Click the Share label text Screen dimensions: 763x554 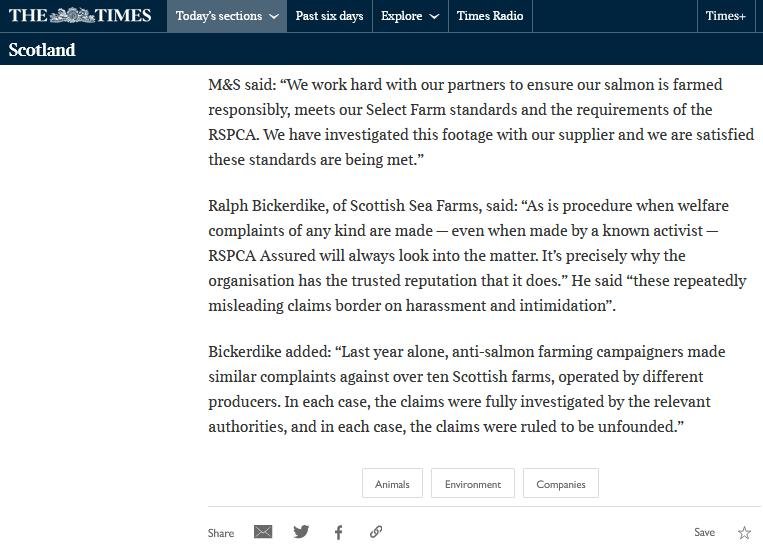[x=221, y=533]
